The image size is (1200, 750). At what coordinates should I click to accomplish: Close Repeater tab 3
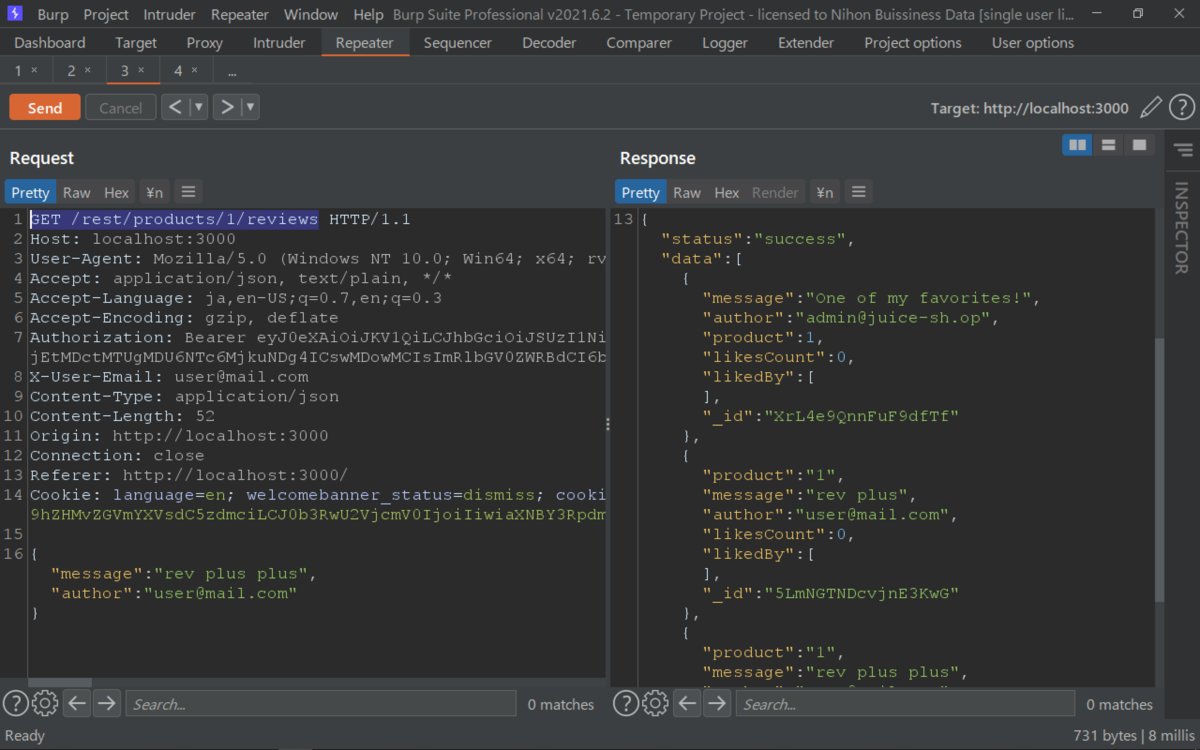(x=140, y=70)
